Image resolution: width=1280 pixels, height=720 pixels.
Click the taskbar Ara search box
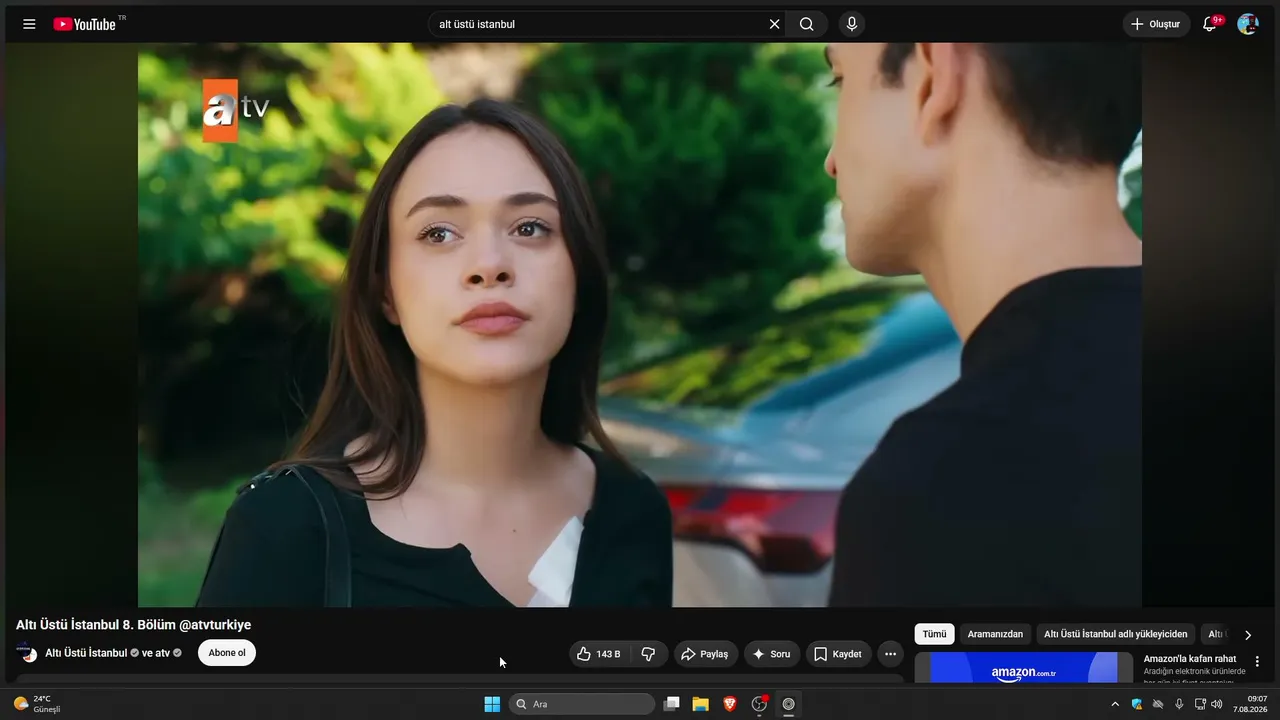pos(582,704)
